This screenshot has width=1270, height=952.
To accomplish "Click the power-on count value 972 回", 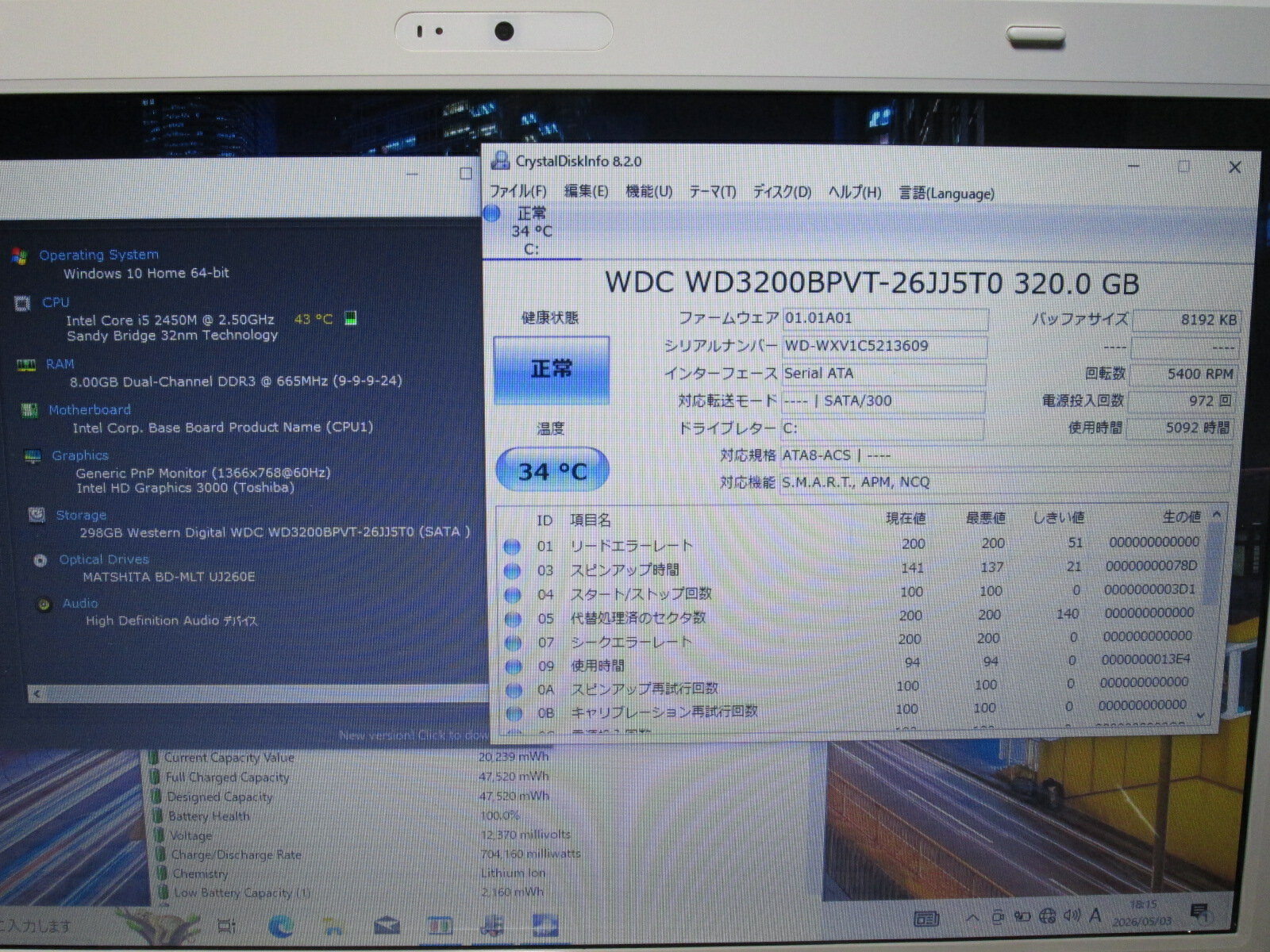I will point(1182,401).
